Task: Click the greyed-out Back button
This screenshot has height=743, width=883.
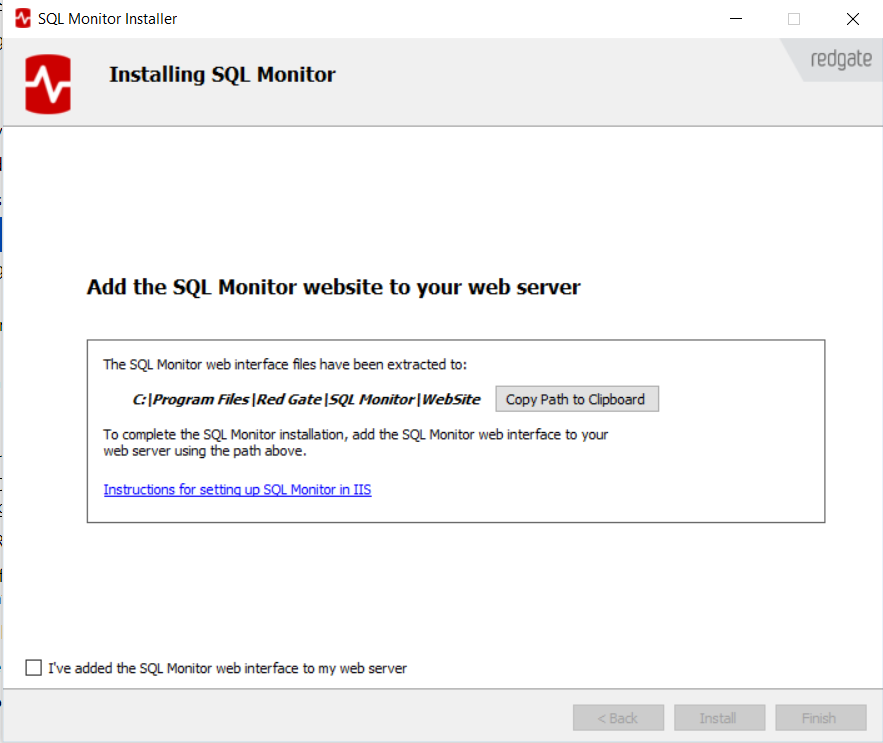Action: tap(618, 718)
